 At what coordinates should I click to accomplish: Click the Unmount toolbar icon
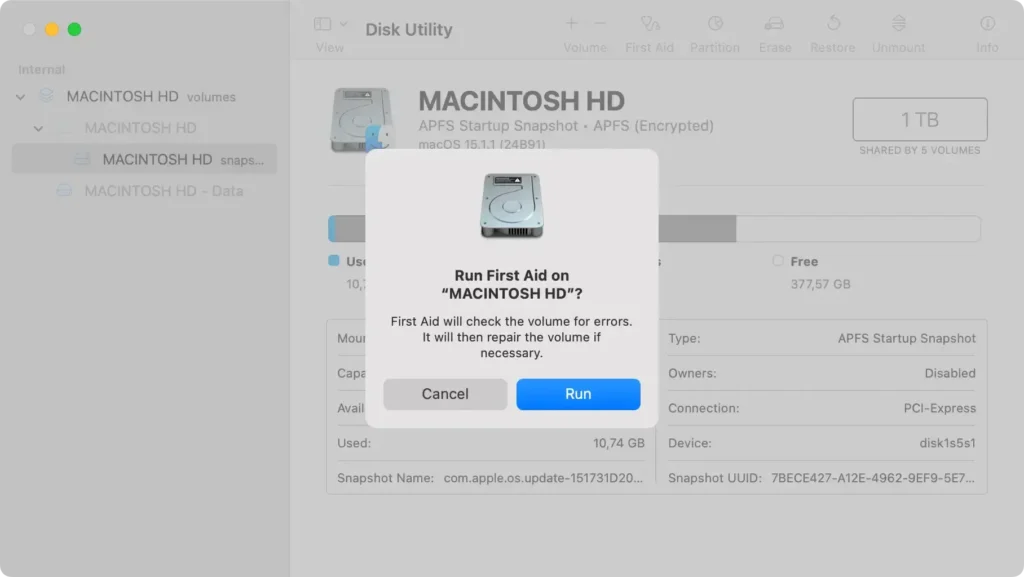899,23
